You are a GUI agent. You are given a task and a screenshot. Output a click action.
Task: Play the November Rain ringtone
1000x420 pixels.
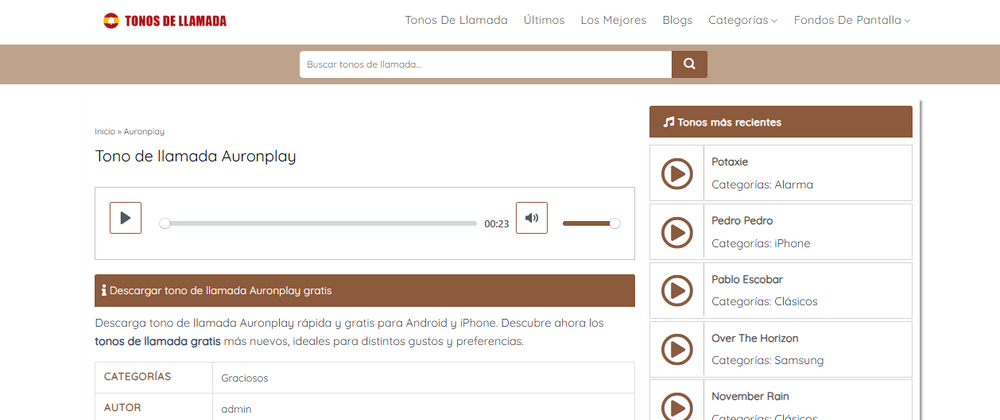[x=677, y=407]
